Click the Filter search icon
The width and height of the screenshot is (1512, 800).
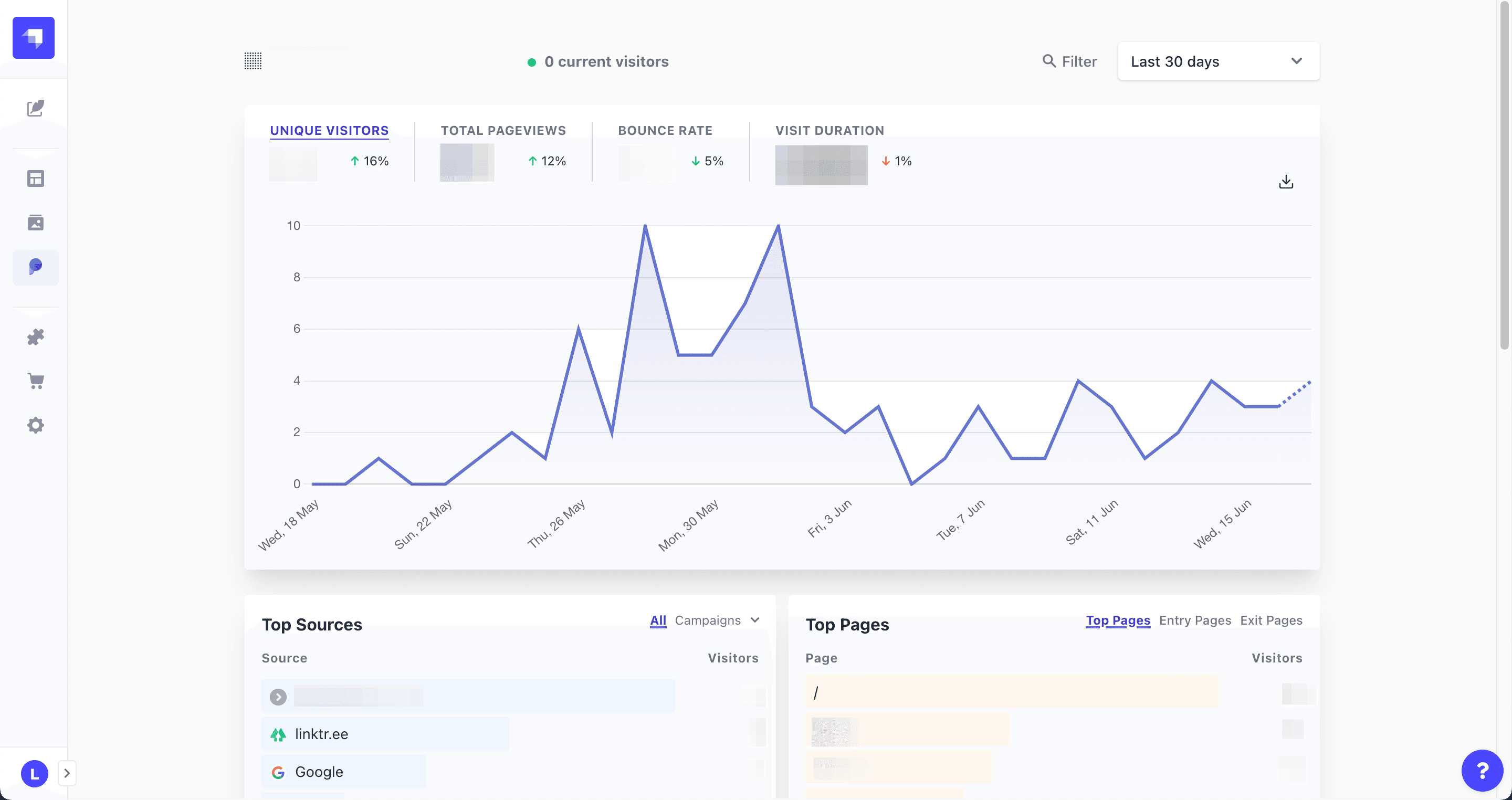(x=1049, y=60)
